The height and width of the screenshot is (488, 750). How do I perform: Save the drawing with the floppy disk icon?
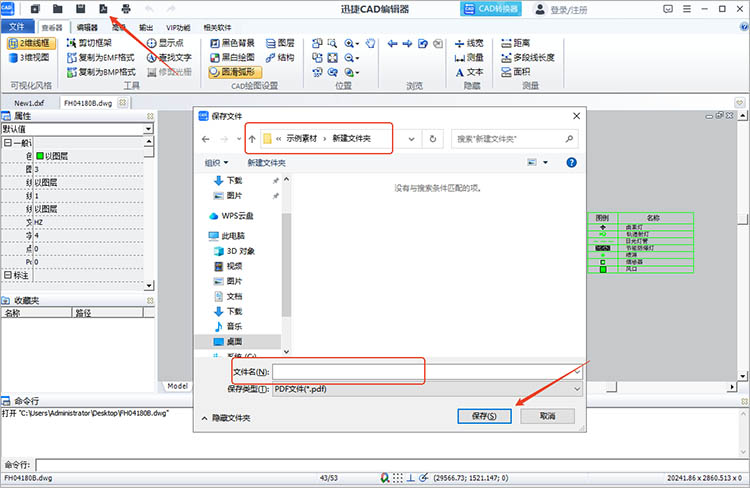pos(80,9)
